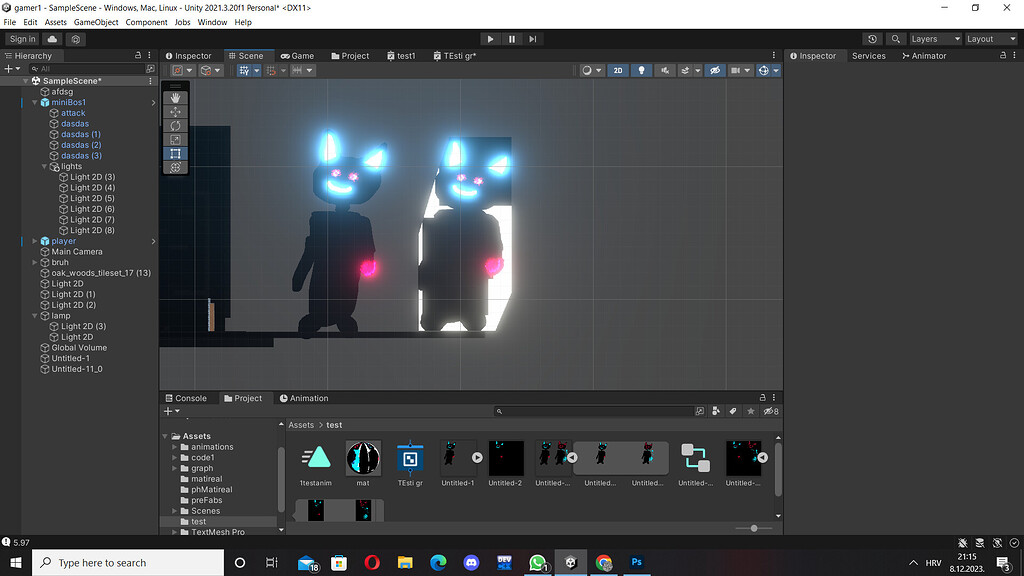This screenshot has width=1024, height=576.
Task: Click the Play button to run the game
Action: click(x=489, y=39)
